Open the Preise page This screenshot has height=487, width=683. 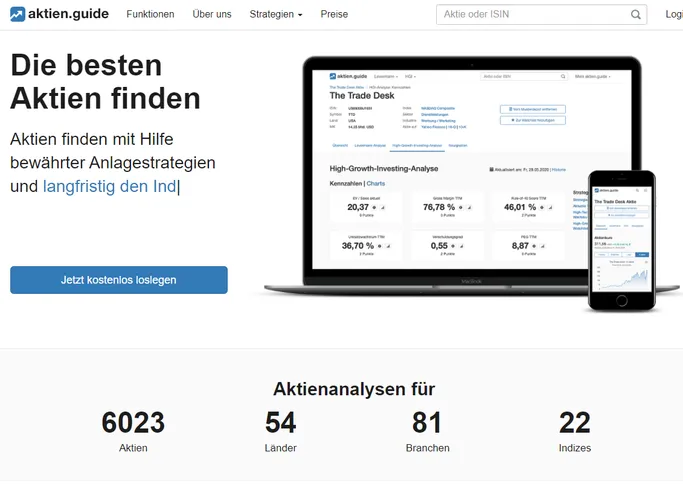point(334,14)
